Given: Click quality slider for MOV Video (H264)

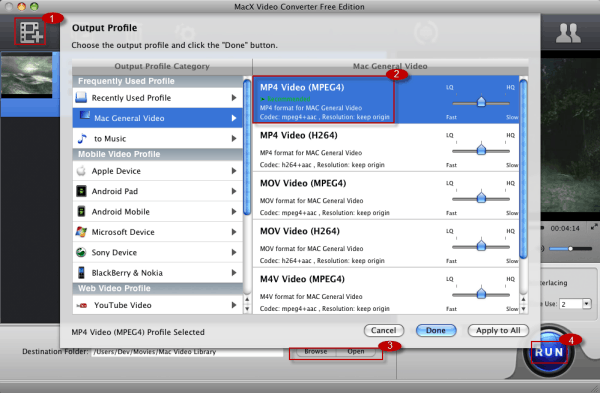Looking at the screenshot, I should pyautogui.click(x=481, y=246).
